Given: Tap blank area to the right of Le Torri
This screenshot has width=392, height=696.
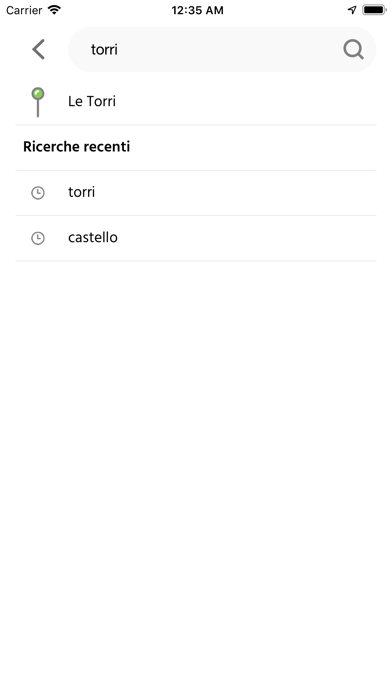Looking at the screenshot, I should [x=246, y=102].
